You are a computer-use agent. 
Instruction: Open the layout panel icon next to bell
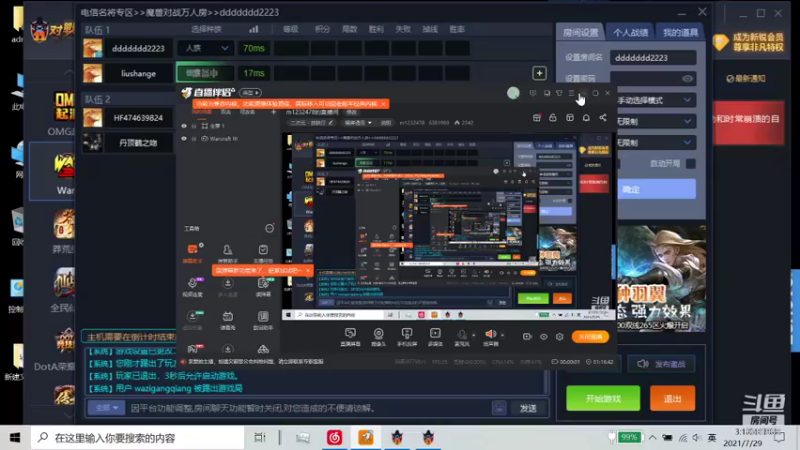[x=570, y=118]
